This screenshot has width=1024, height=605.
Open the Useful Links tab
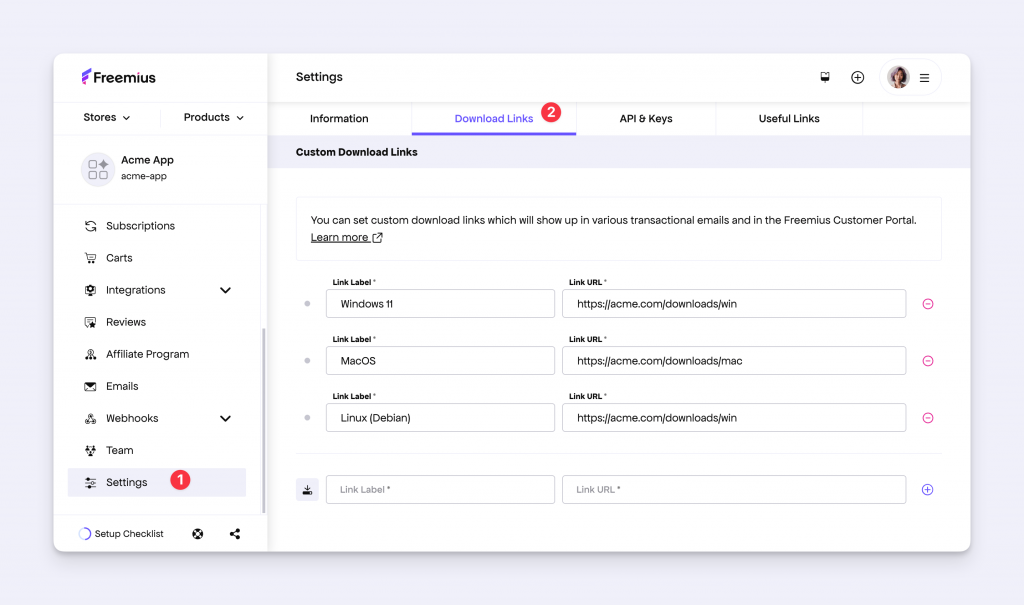click(788, 118)
